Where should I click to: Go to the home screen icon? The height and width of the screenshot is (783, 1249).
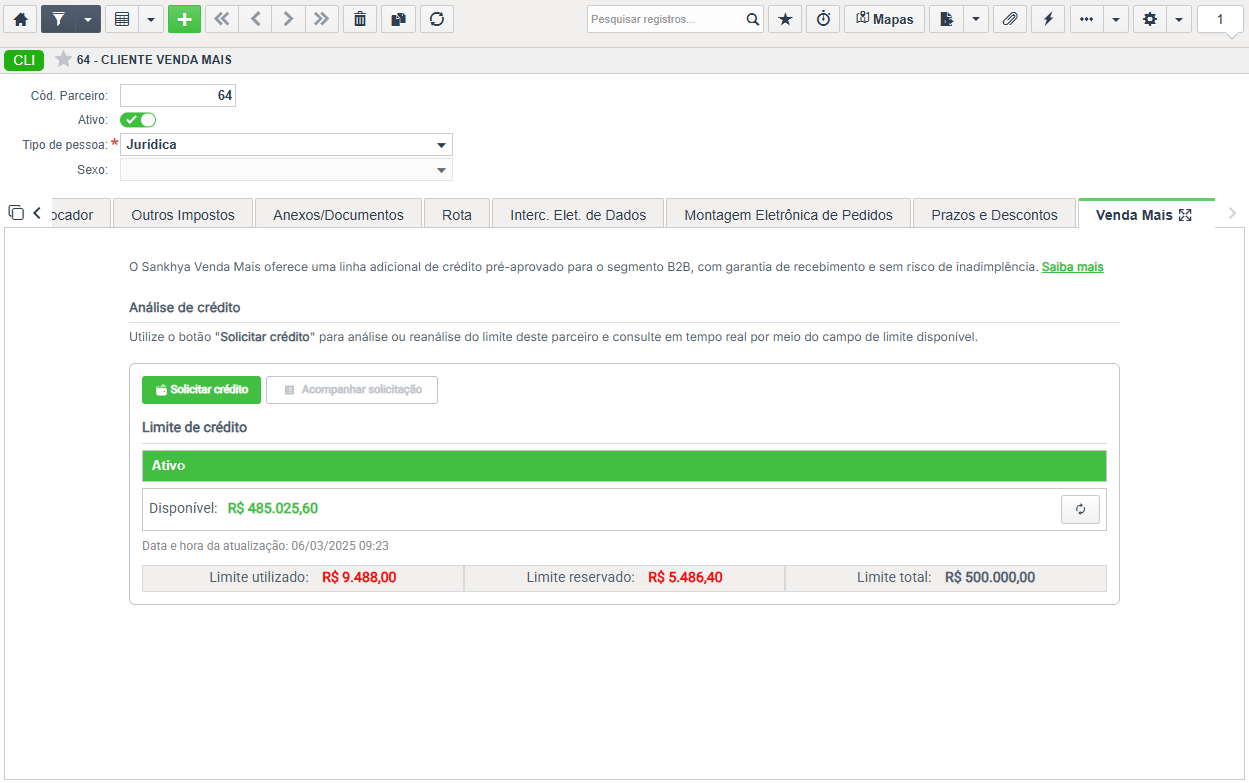pos(20,19)
